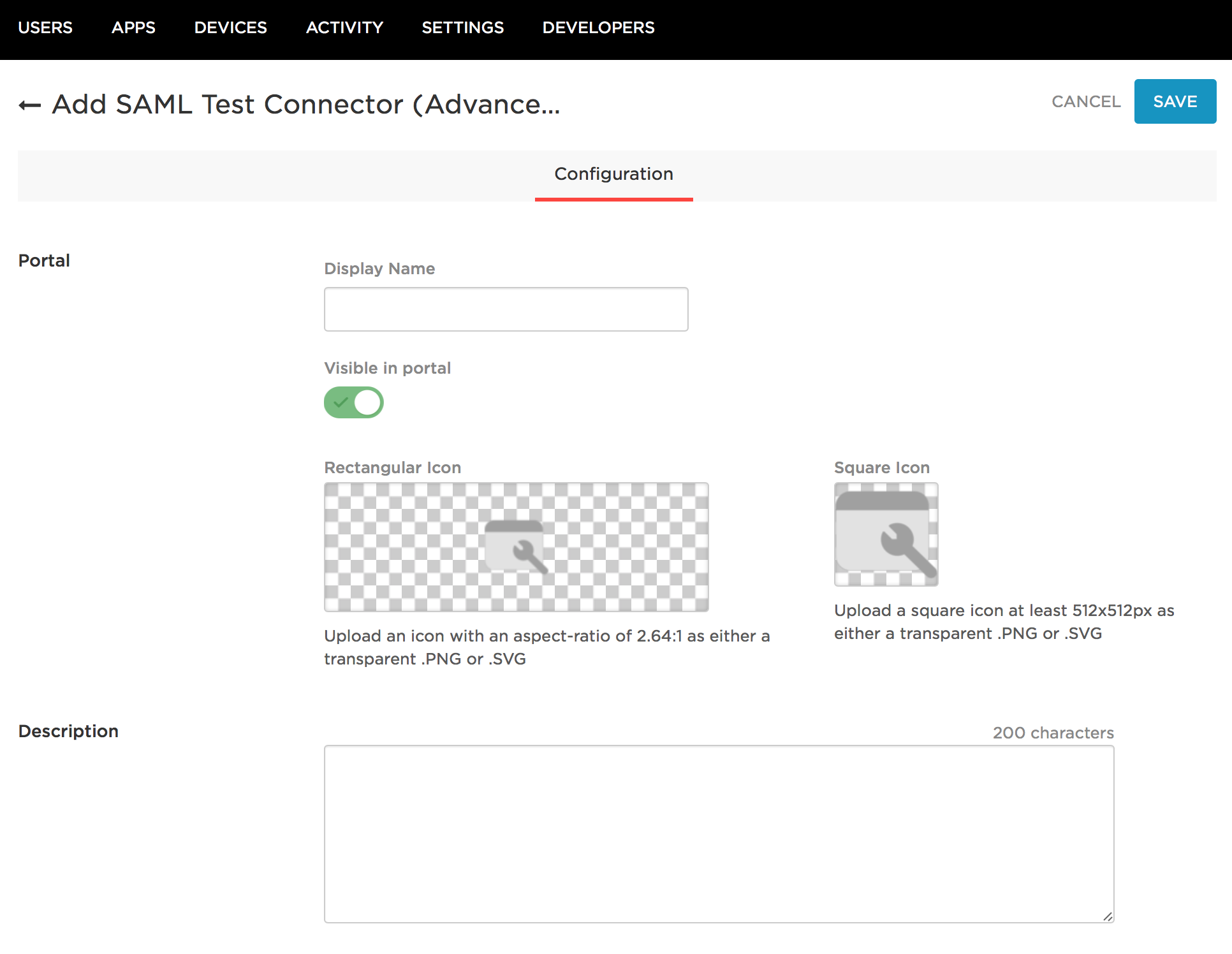Open the Developers menu
The height and width of the screenshot is (954, 1232).
pos(598,27)
